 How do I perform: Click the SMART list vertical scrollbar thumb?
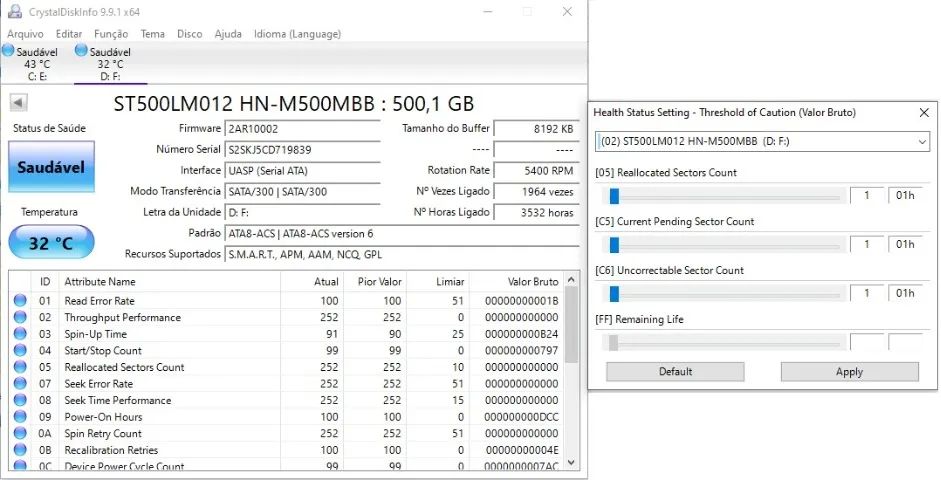click(571, 325)
